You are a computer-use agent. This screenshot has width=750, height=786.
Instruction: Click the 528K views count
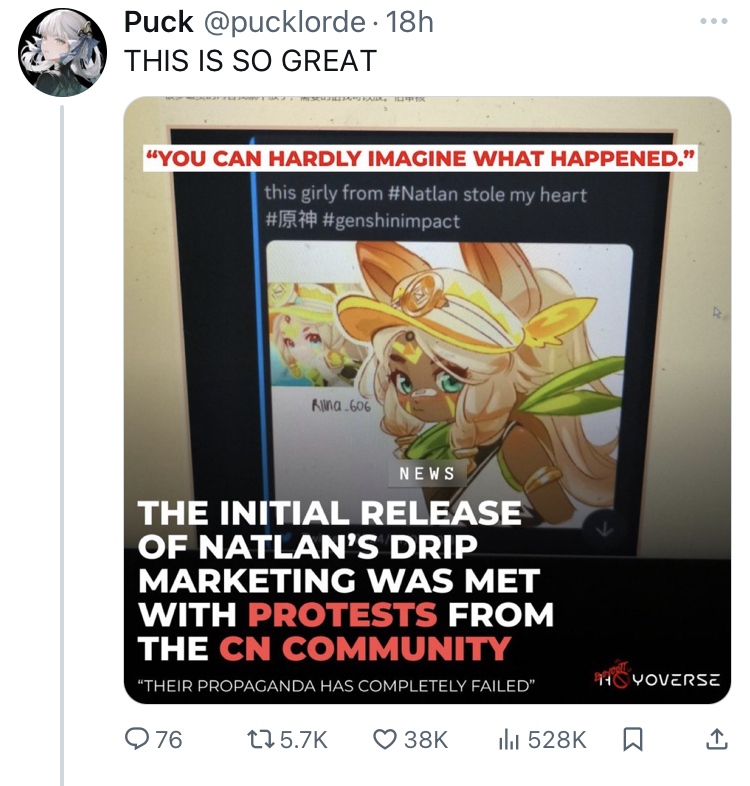coord(557,739)
